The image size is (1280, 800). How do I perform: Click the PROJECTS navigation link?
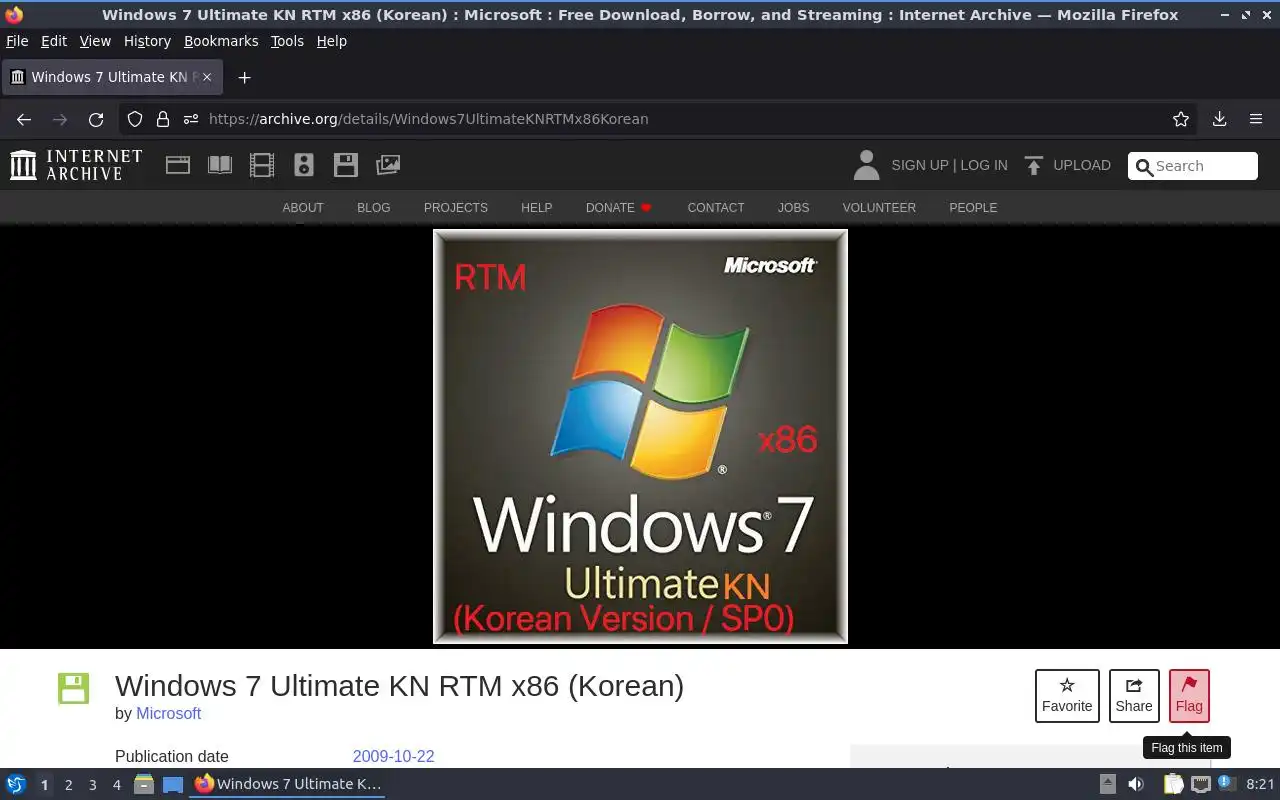(456, 208)
